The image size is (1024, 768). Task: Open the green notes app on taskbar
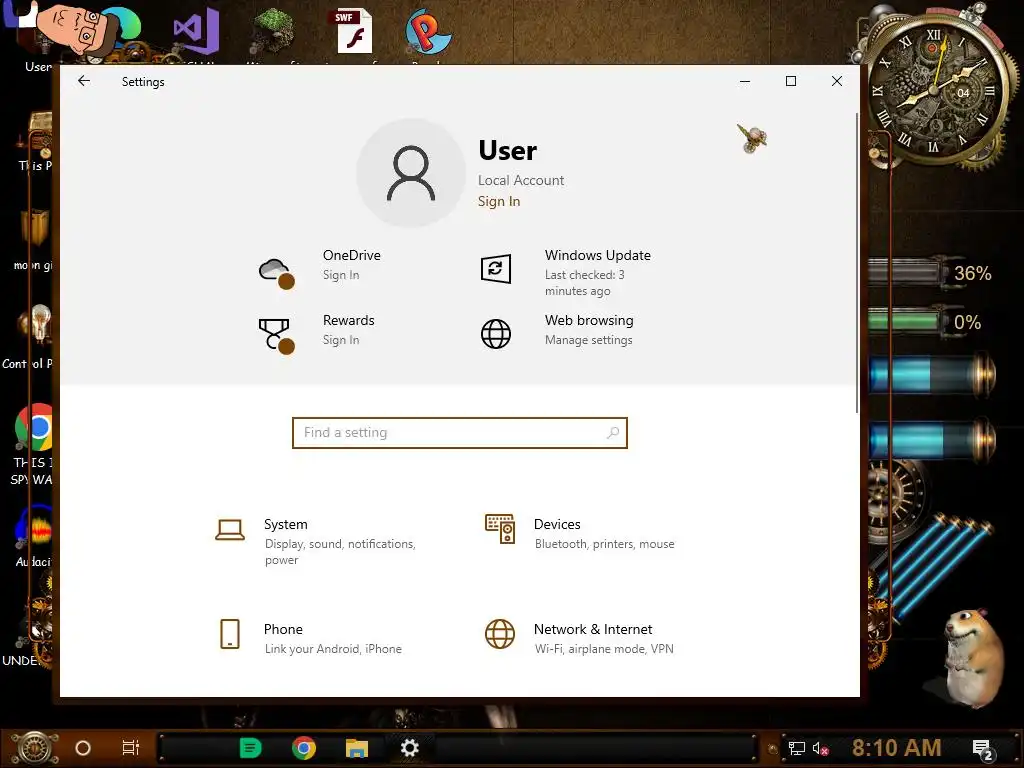tap(250, 748)
